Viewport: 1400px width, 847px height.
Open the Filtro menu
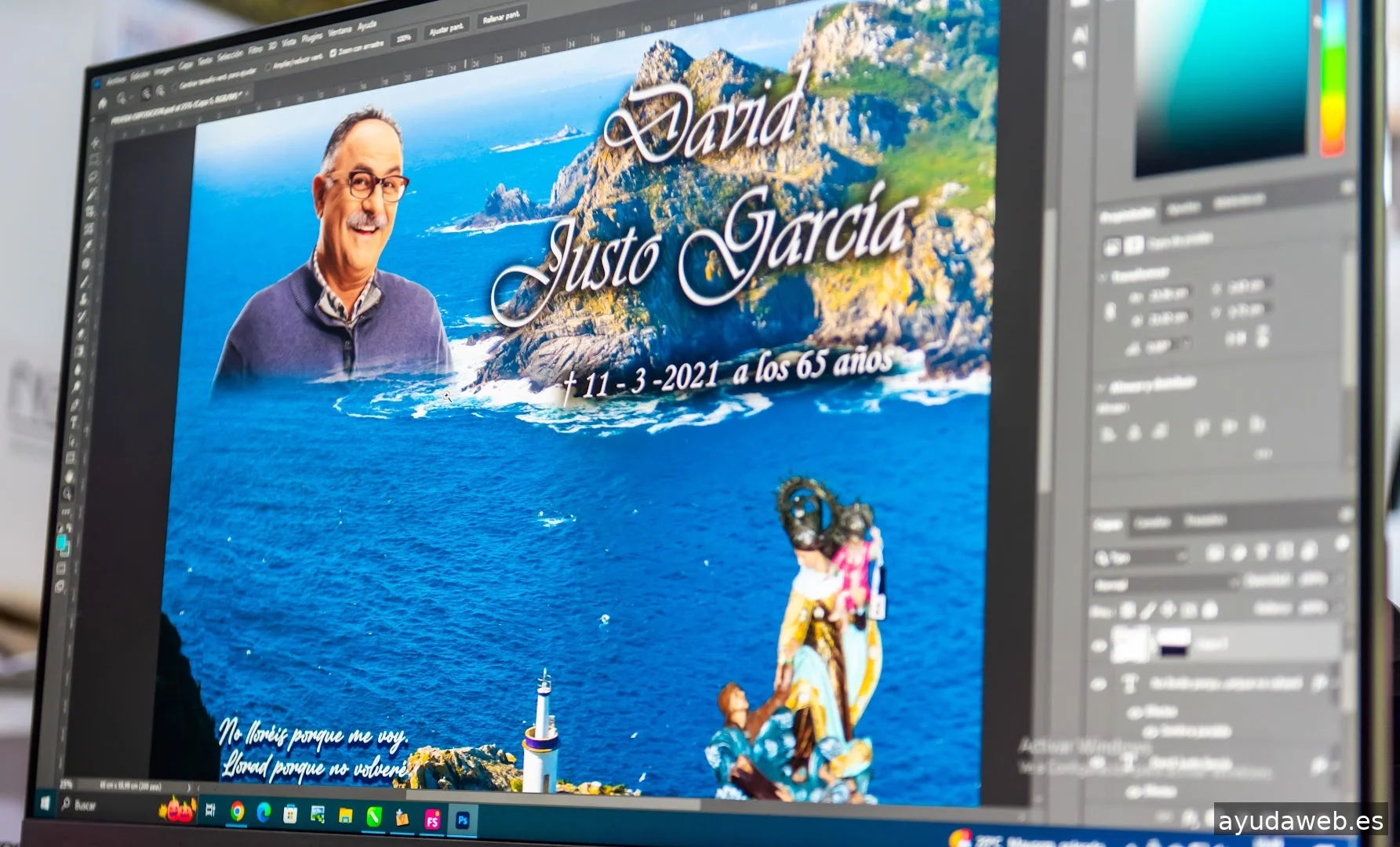pos(256,50)
